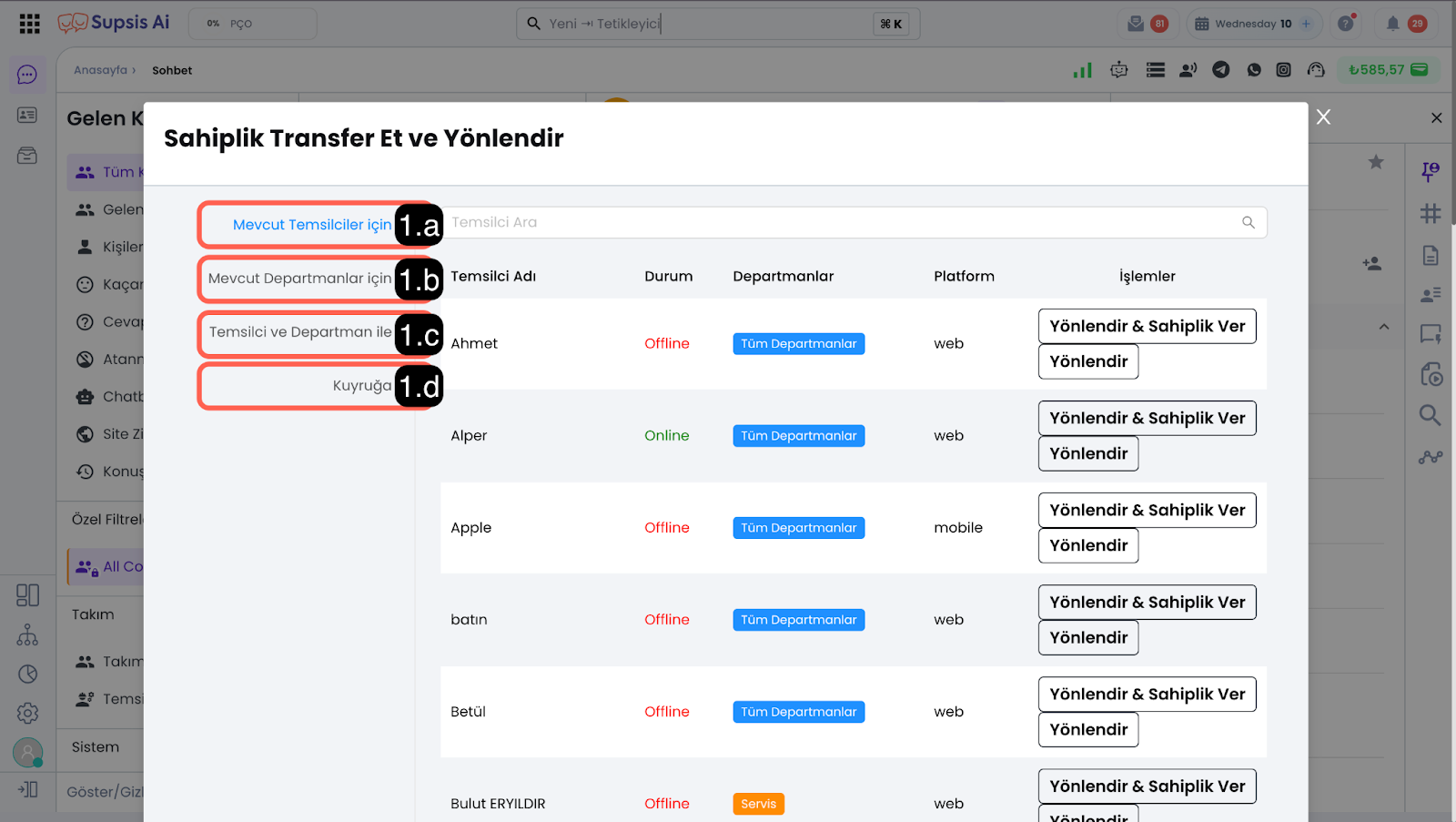Click Yönlendir button for Ahmet

tap(1087, 362)
